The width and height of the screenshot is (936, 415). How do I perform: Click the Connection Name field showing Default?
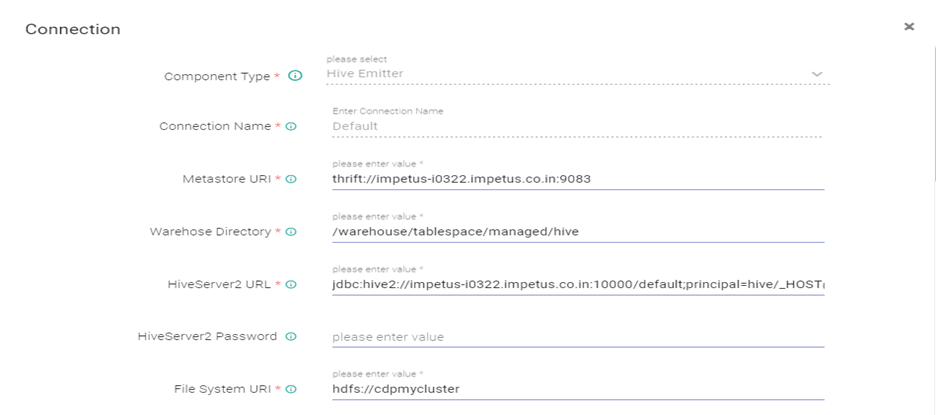click(575, 126)
